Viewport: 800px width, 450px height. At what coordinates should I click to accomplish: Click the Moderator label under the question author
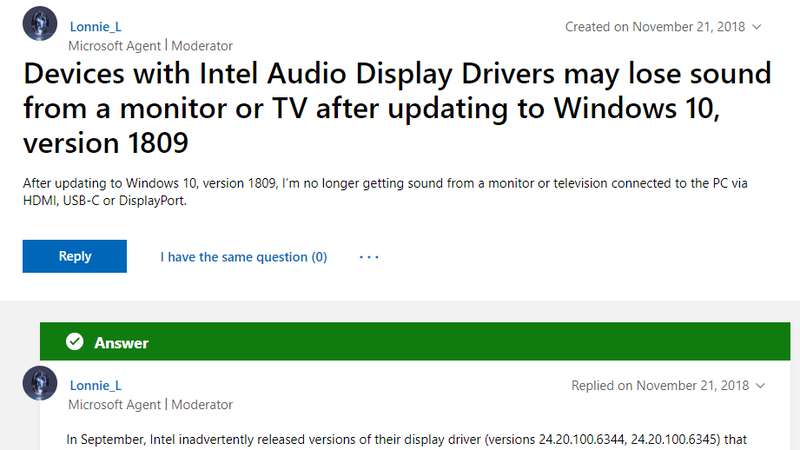tap(202, 46)
